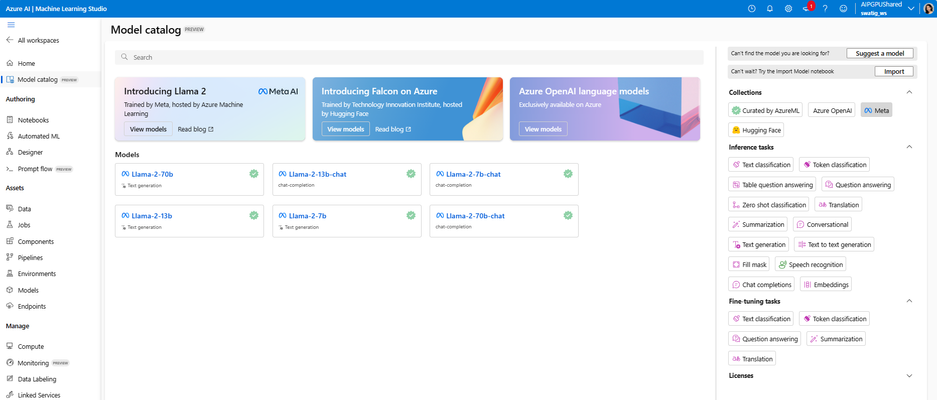Viewport: 937px width, 400px height.
Task: Click the Linked Services icon
Action: [x=10, y=395]
